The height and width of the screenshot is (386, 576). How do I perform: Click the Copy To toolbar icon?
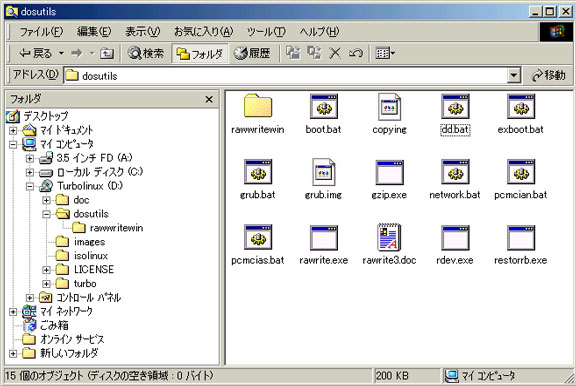pos(314,53)
